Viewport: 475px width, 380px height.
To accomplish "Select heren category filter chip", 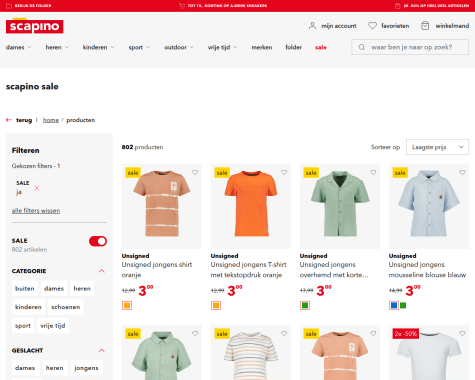I will 82,288.
